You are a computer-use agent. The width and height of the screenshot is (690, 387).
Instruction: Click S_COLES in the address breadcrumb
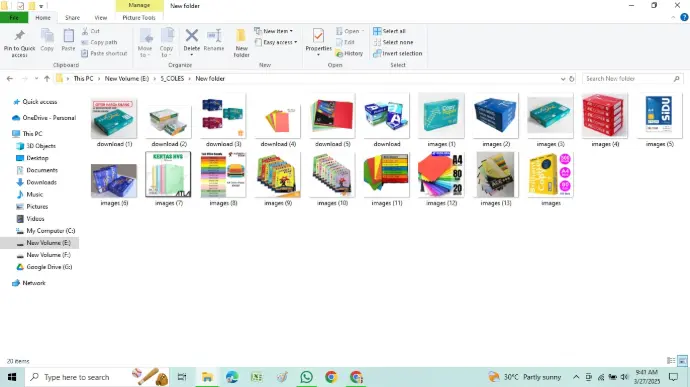[172, 79]
